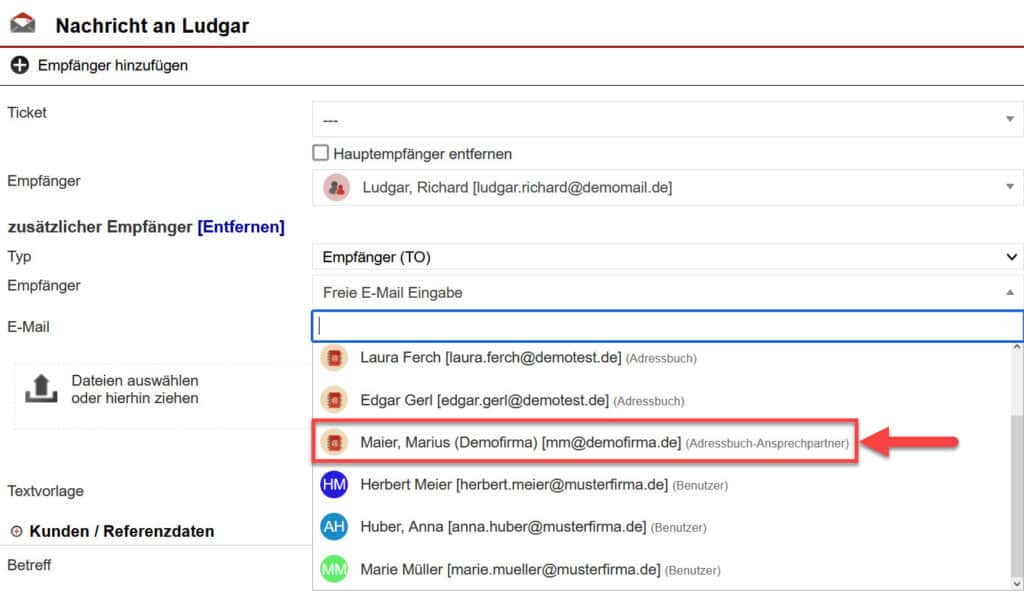Open the Typ dropdown showing Empfänger (TO)
Viewport: 1024px width, 592px height.
click(x=665, y=257)
